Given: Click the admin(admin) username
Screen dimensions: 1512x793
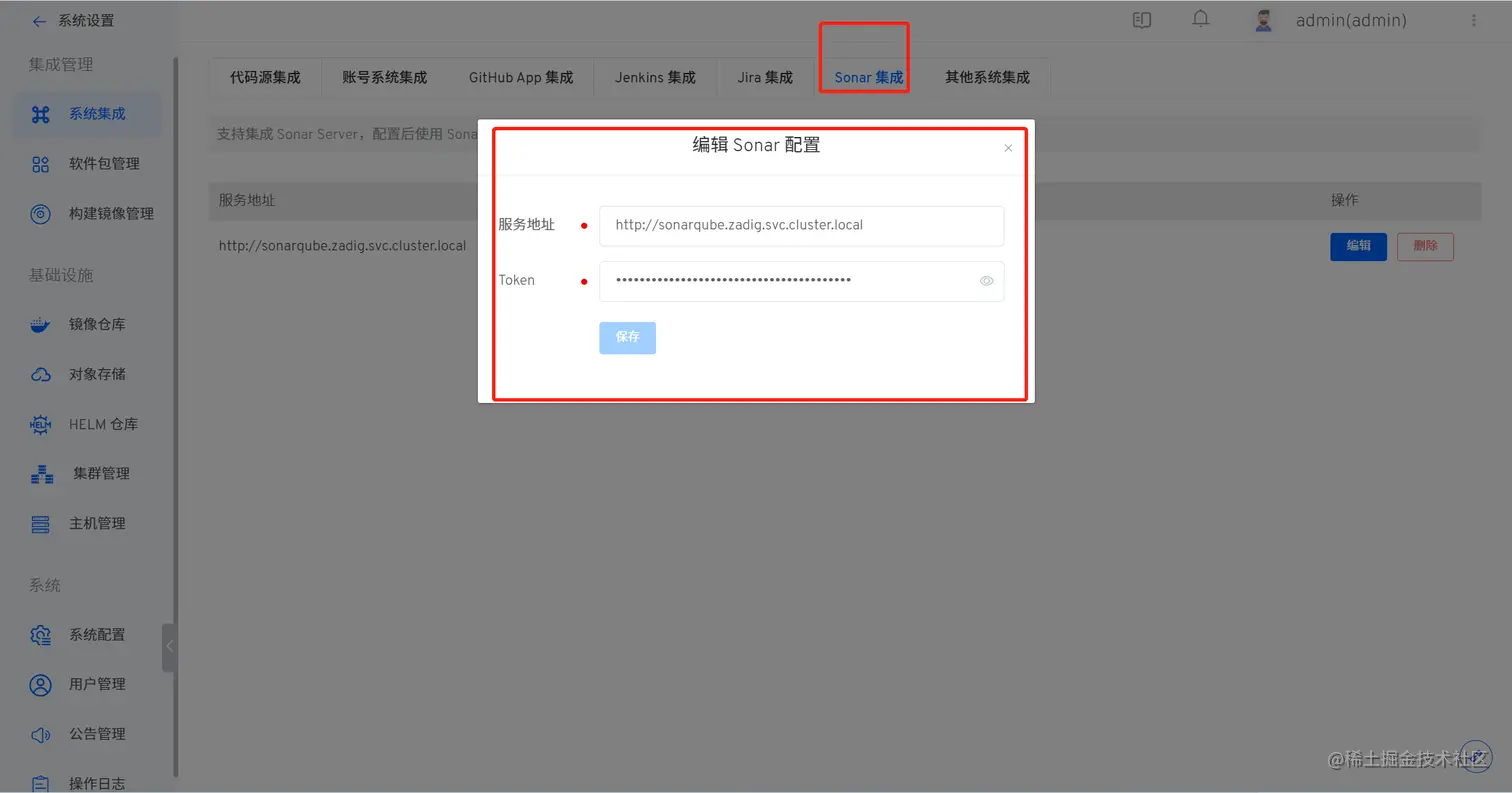Looking at the screenshot, I should click(x=1351, y=20).
